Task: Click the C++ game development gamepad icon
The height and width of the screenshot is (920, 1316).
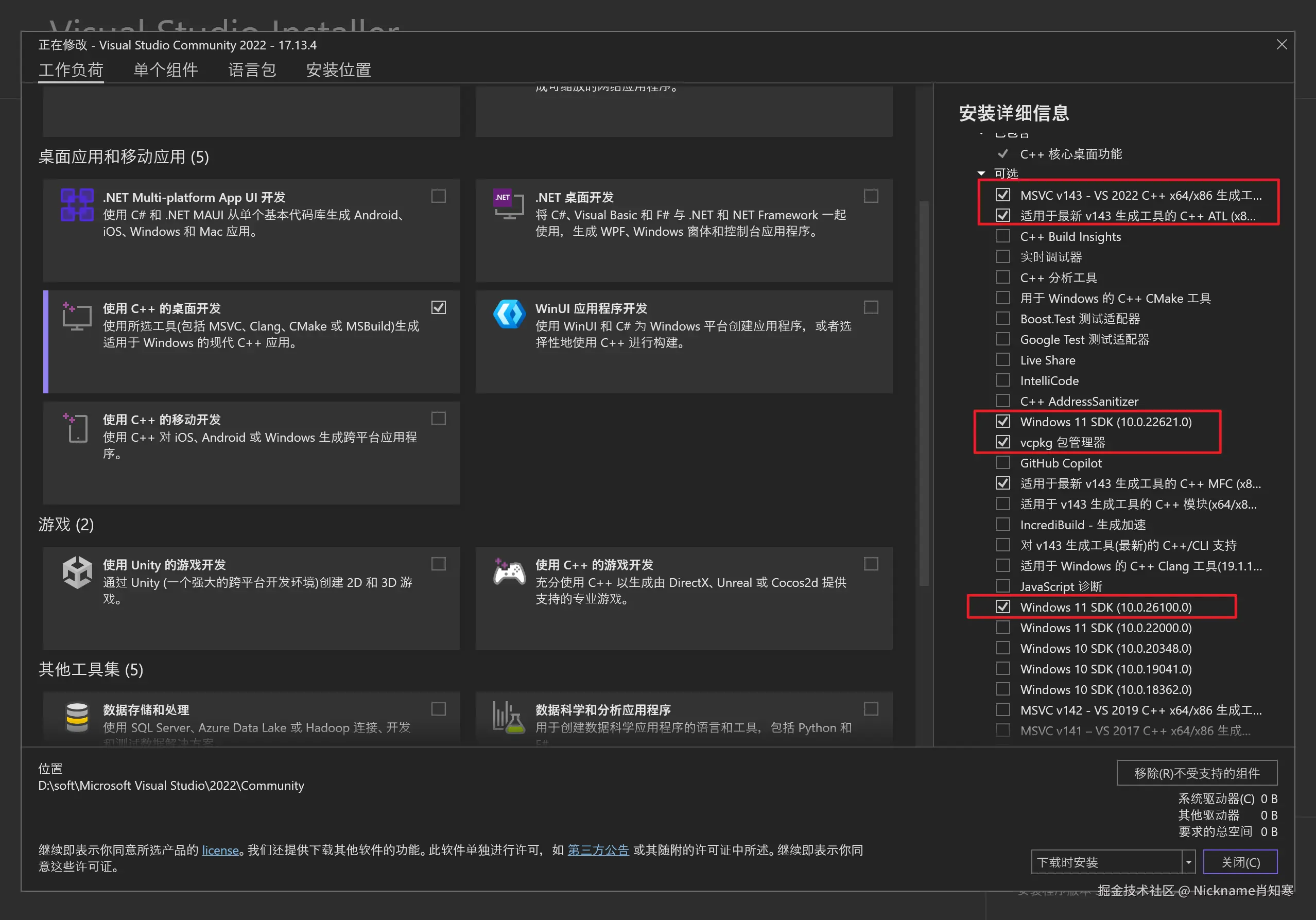Action: coord(509,571)
